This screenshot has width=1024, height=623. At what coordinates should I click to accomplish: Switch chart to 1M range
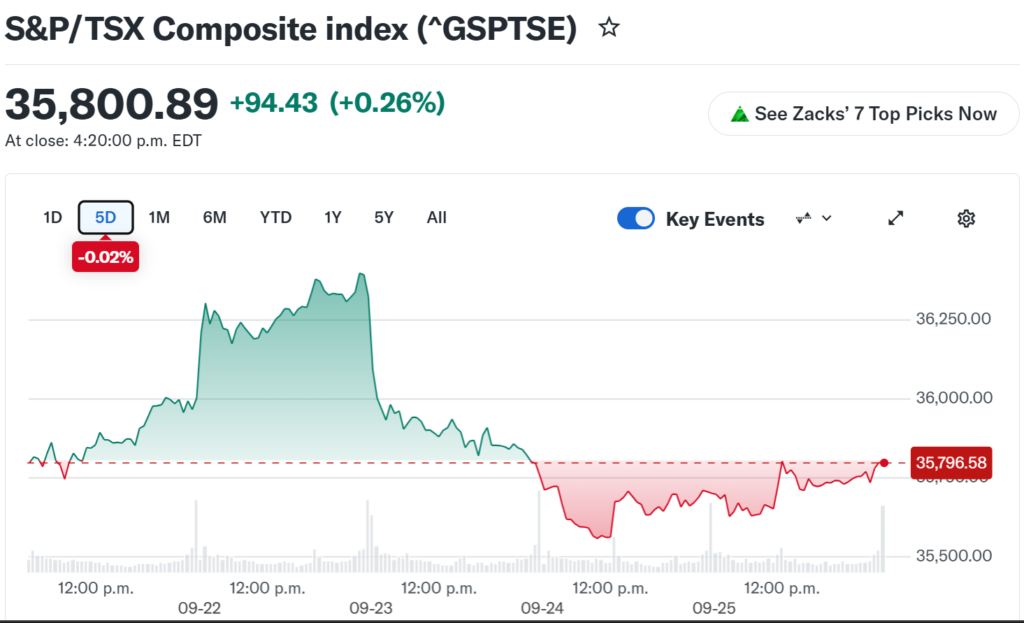coord(159,217)
